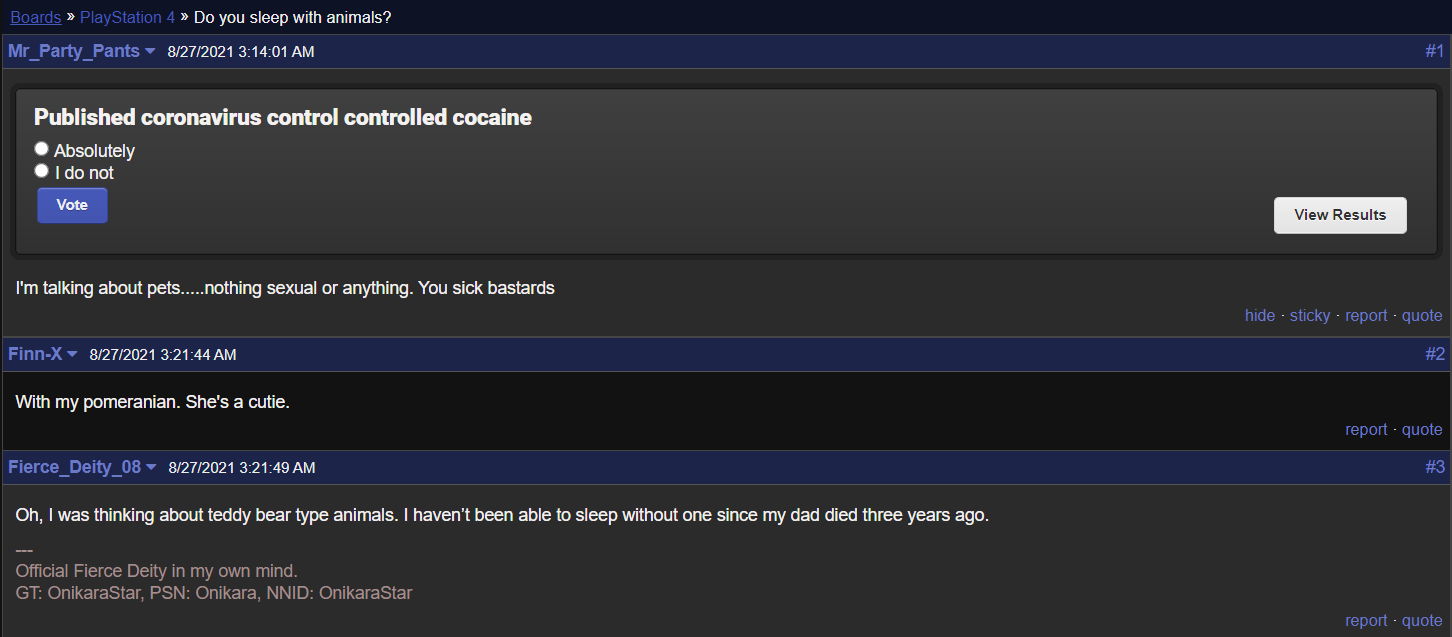Screen dimensions: 1452x637
Task: Report Finn-X's pomeranian post
Action: (1366, 429)
